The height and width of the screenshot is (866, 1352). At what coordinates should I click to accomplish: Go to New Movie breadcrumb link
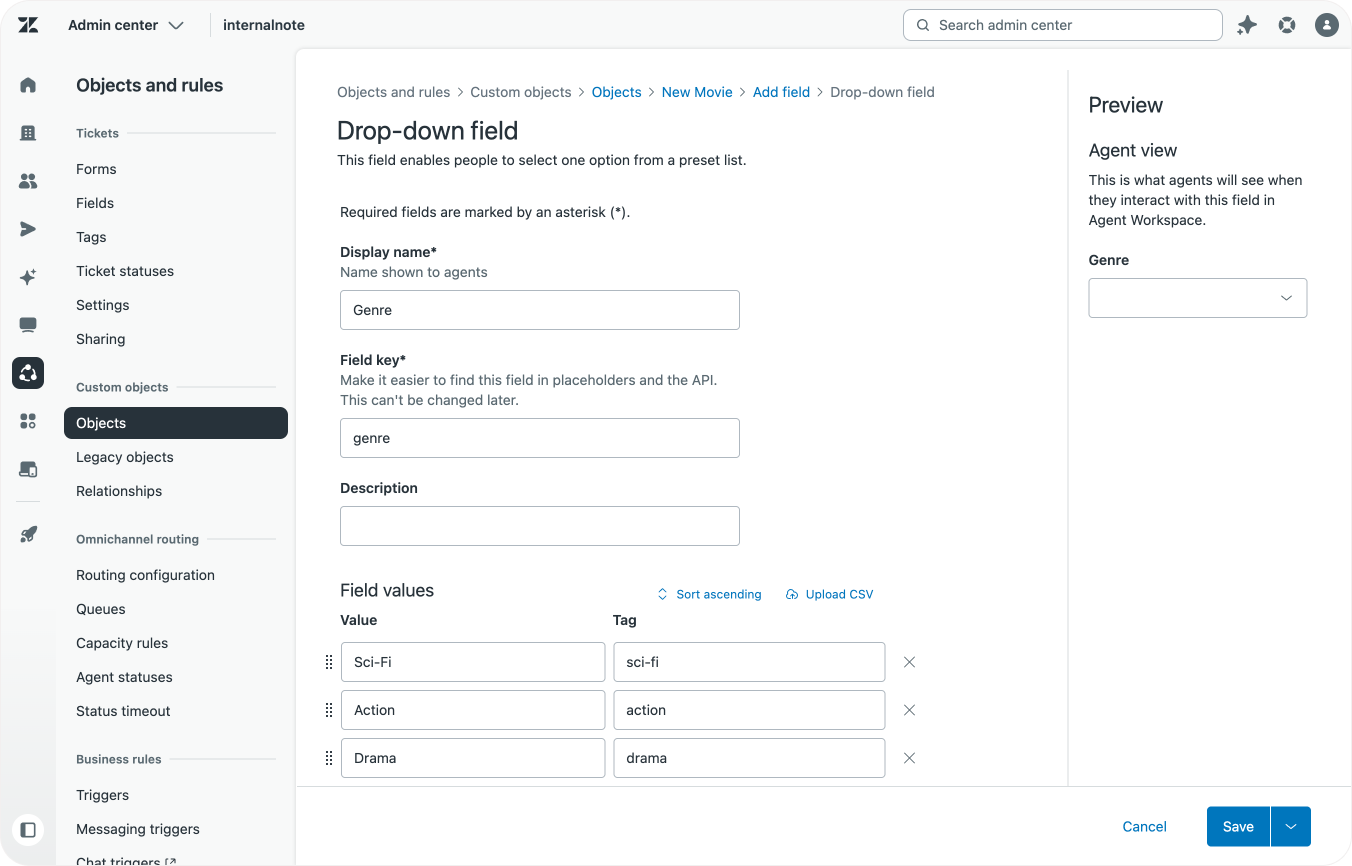tap(697, 92)
